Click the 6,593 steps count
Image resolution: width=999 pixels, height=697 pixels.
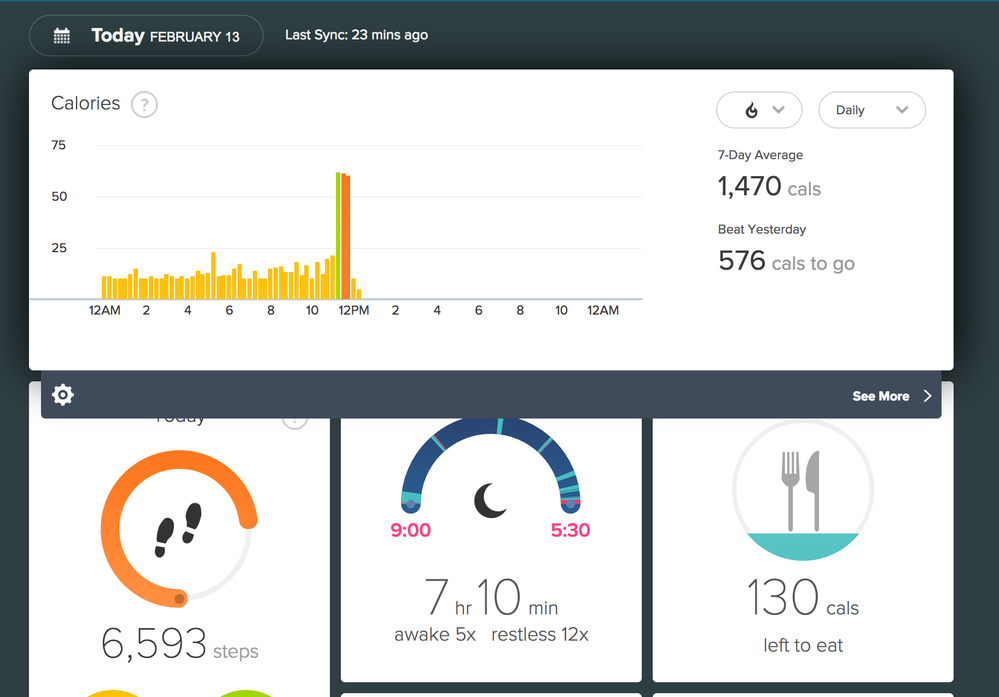pos(155,644)
